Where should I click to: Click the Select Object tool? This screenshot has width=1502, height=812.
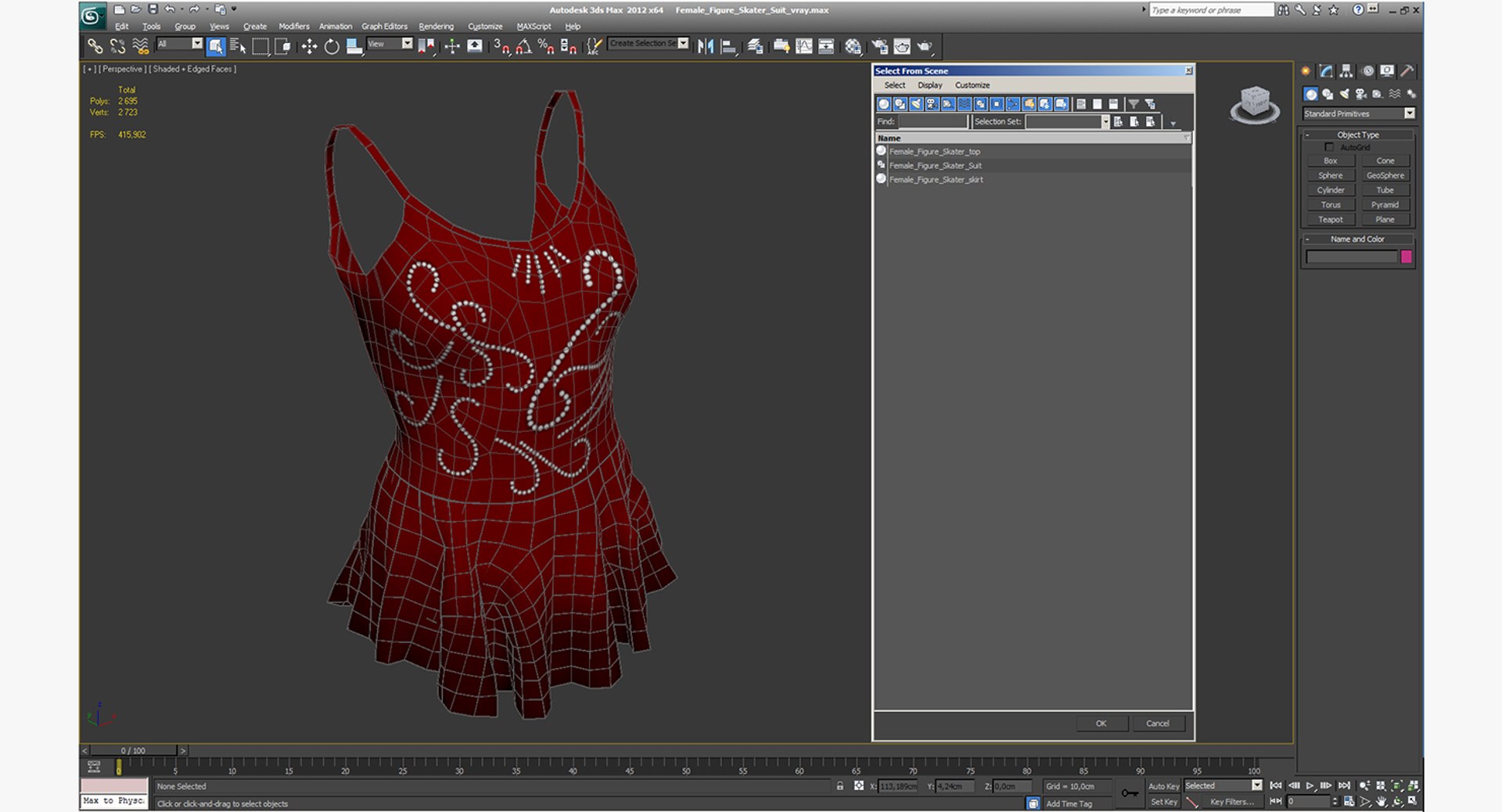coord(216,47)
